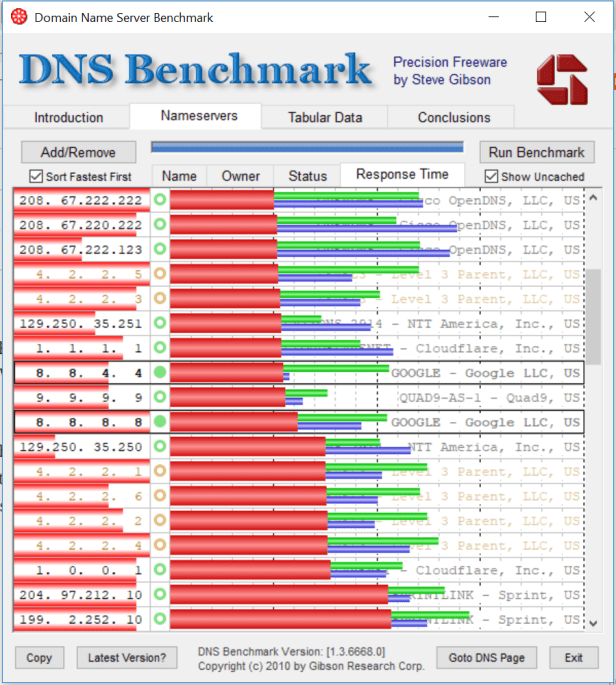This screenshot has height=685, width=616.
Task: Select the 204.97.212.10 address
Action: tap(81, 595)
